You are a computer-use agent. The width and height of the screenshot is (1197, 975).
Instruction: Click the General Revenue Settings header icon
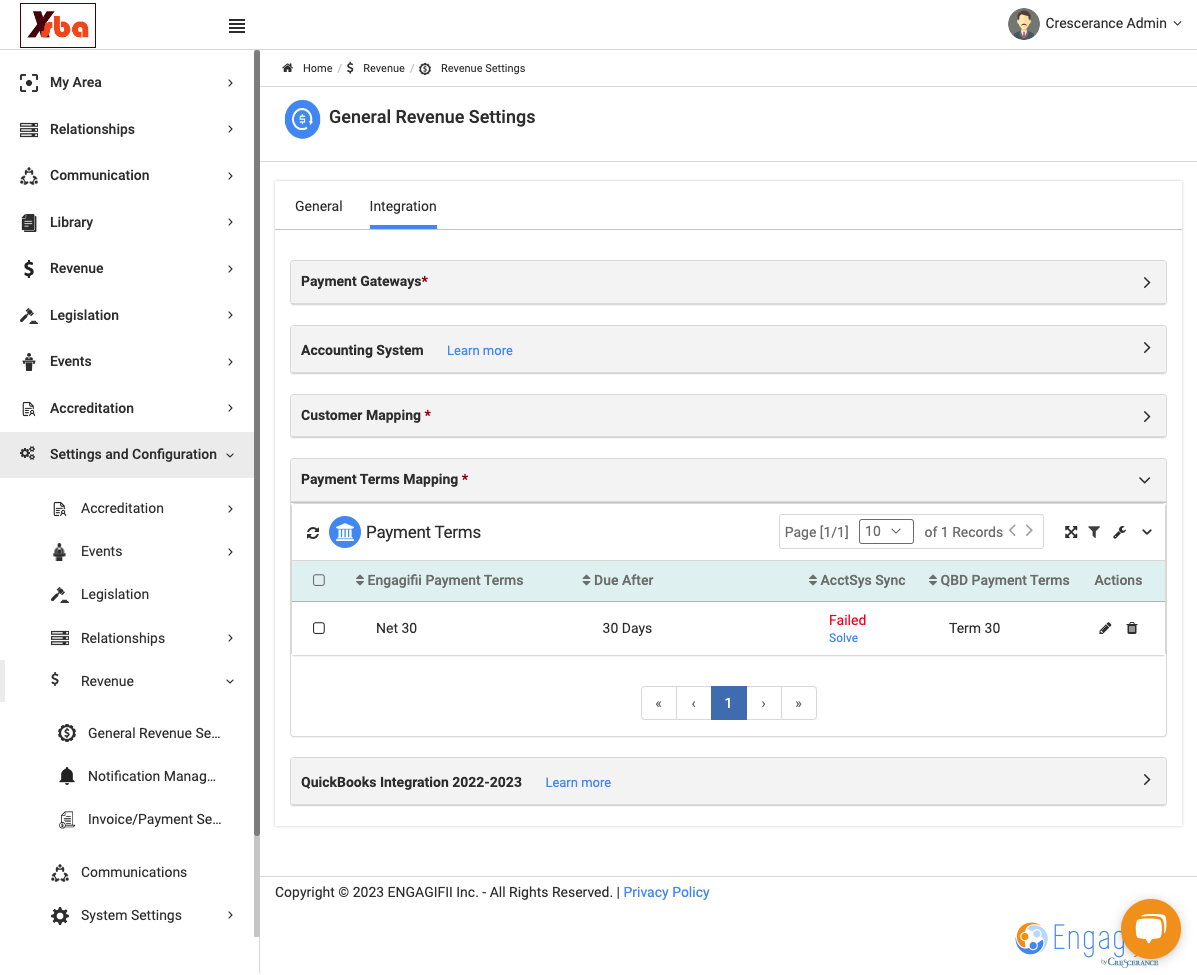coord(302,119)
